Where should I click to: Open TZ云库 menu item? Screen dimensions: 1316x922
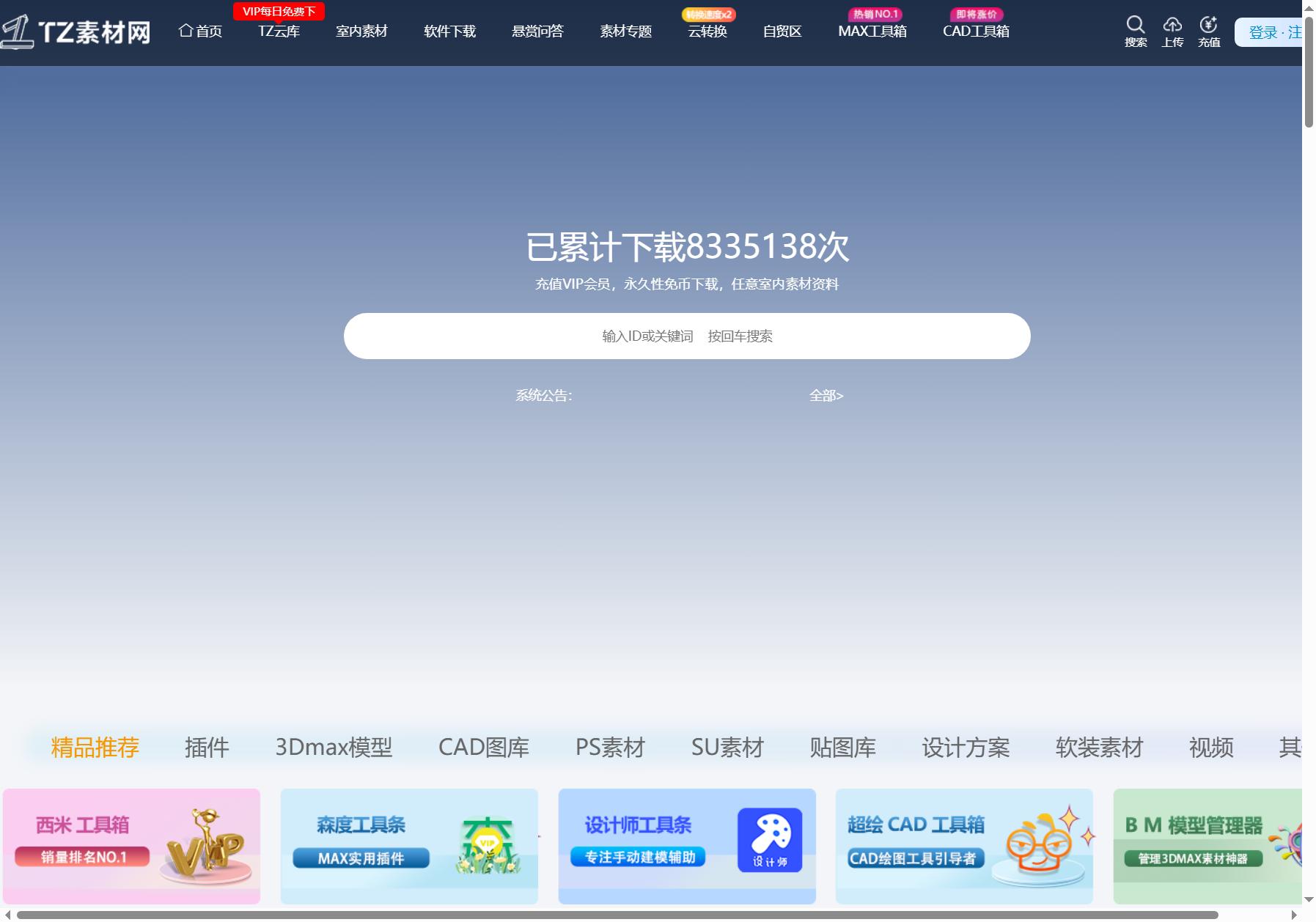tap(279, 31)
